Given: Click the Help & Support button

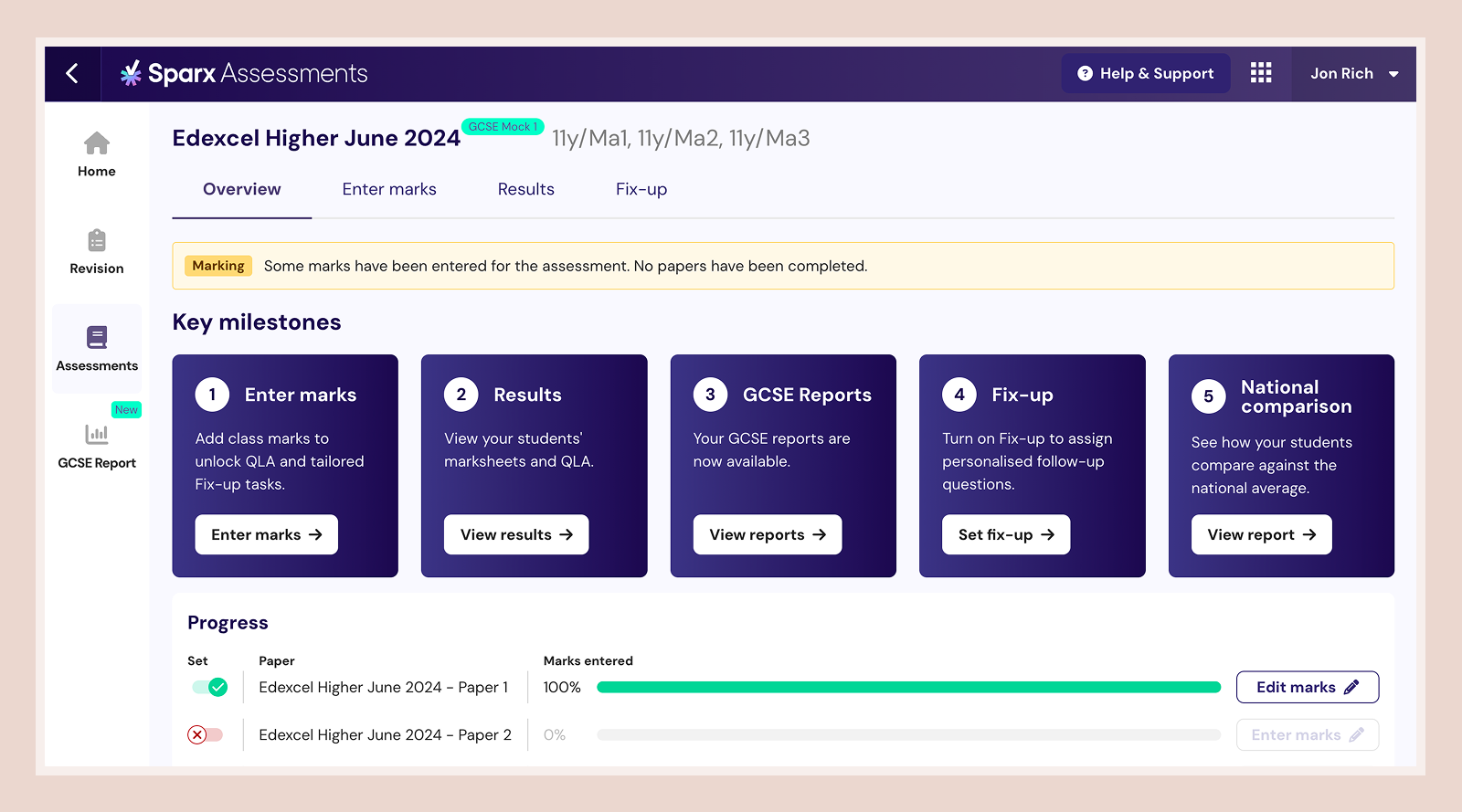Looking at the screenshot, I should [1146, 73].
